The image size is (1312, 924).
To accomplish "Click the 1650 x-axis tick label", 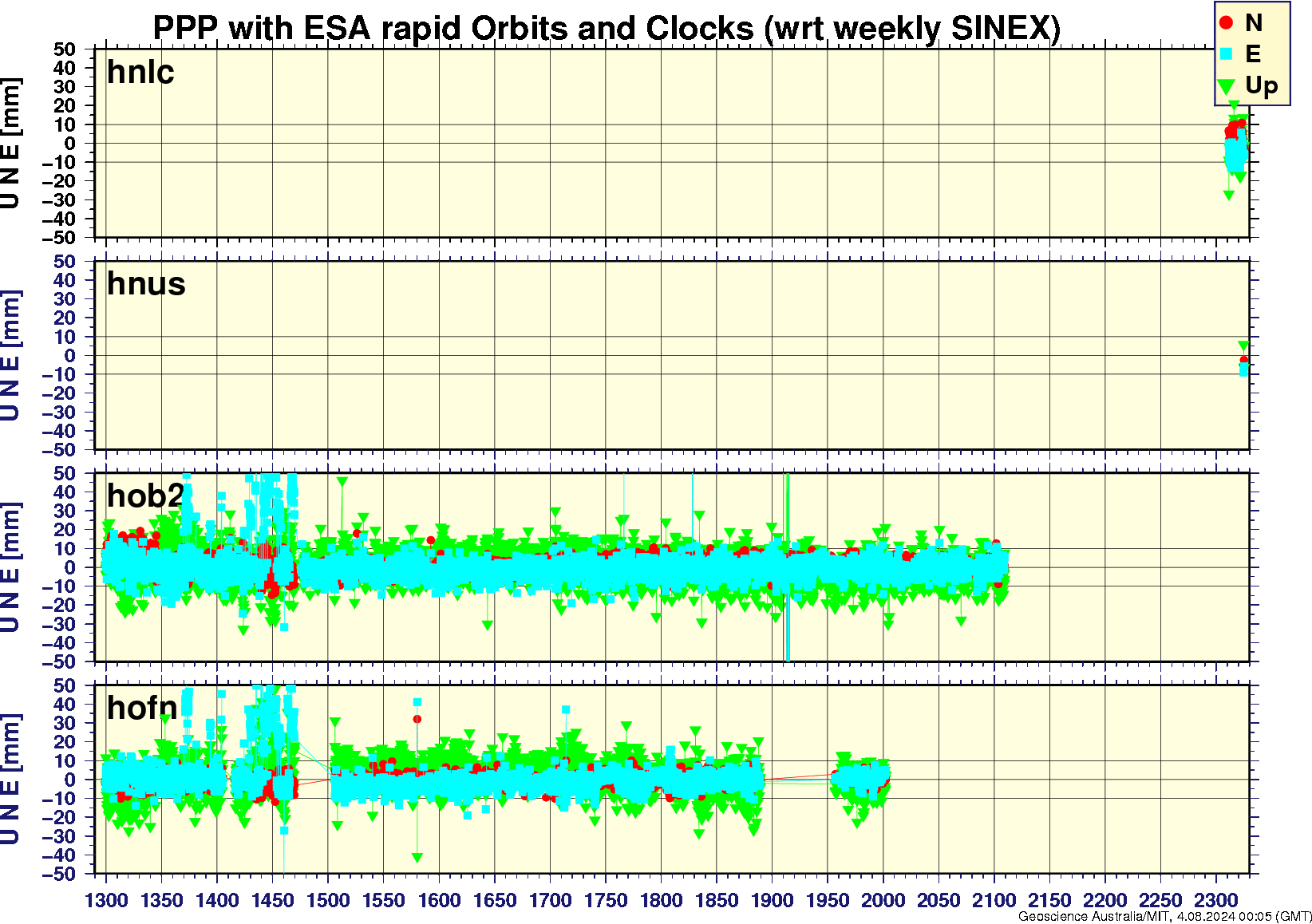I will pos(495,900).
